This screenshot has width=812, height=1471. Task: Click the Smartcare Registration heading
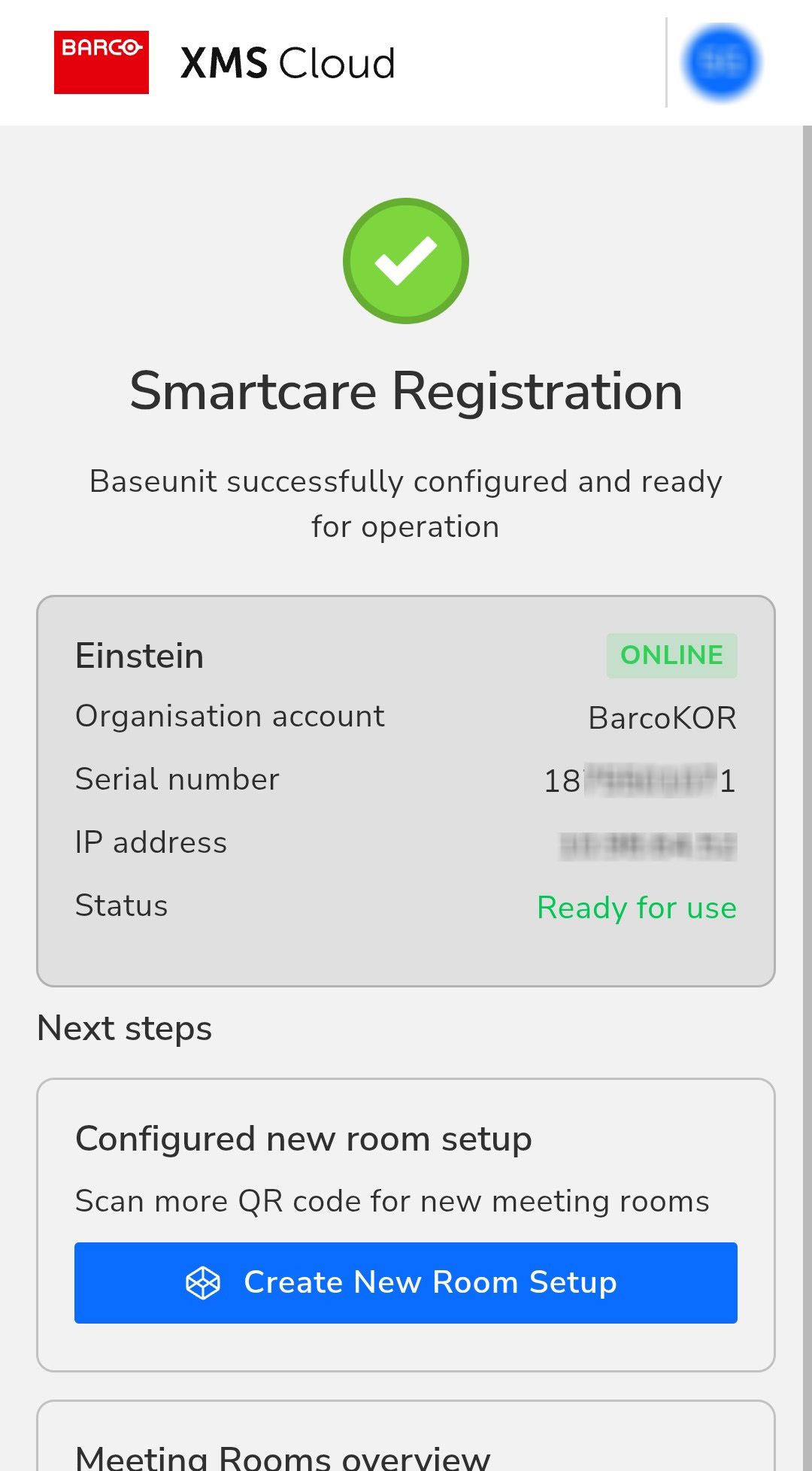point(406,392)
